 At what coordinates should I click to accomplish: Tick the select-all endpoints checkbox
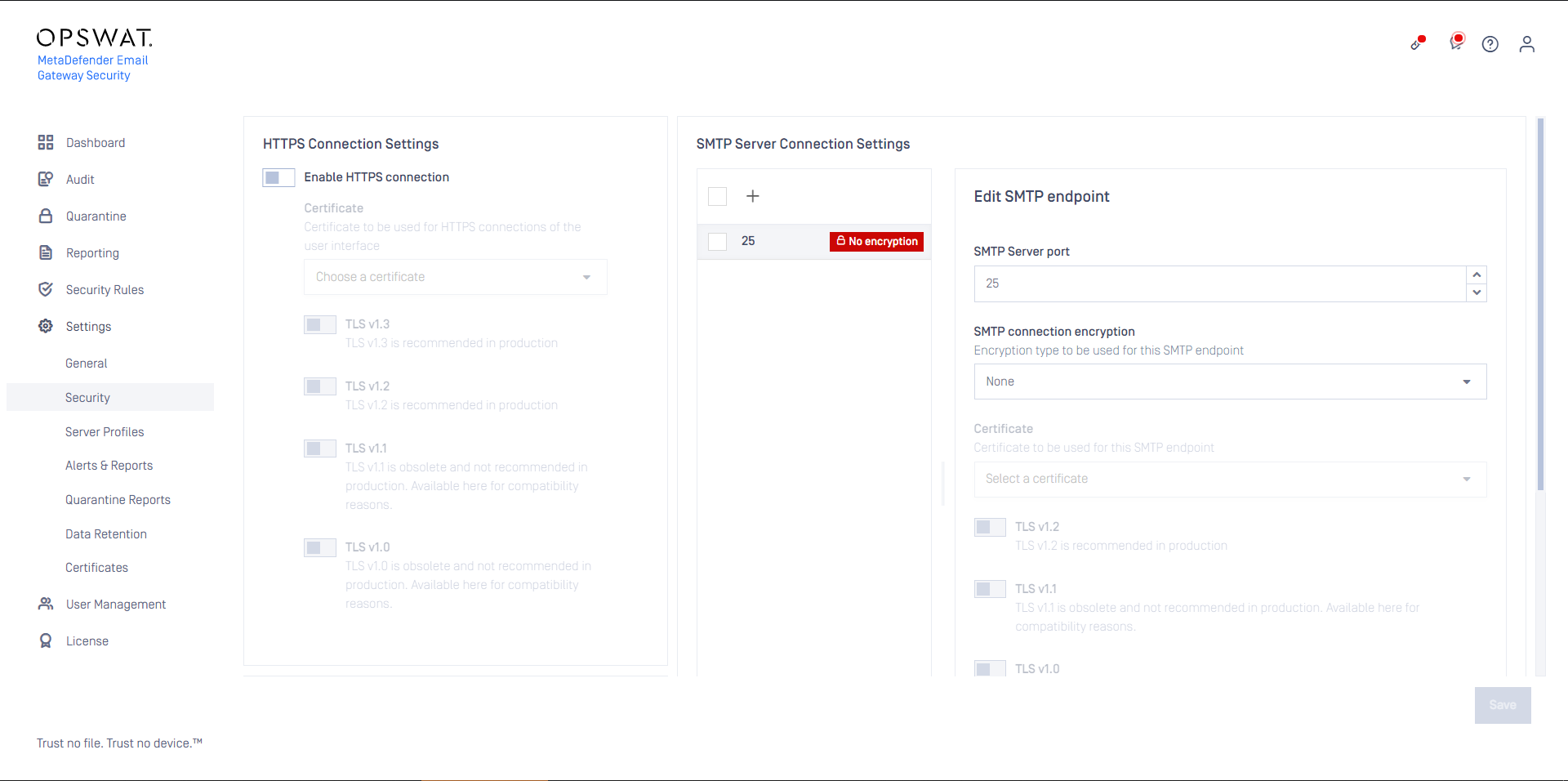pos(718,197)
